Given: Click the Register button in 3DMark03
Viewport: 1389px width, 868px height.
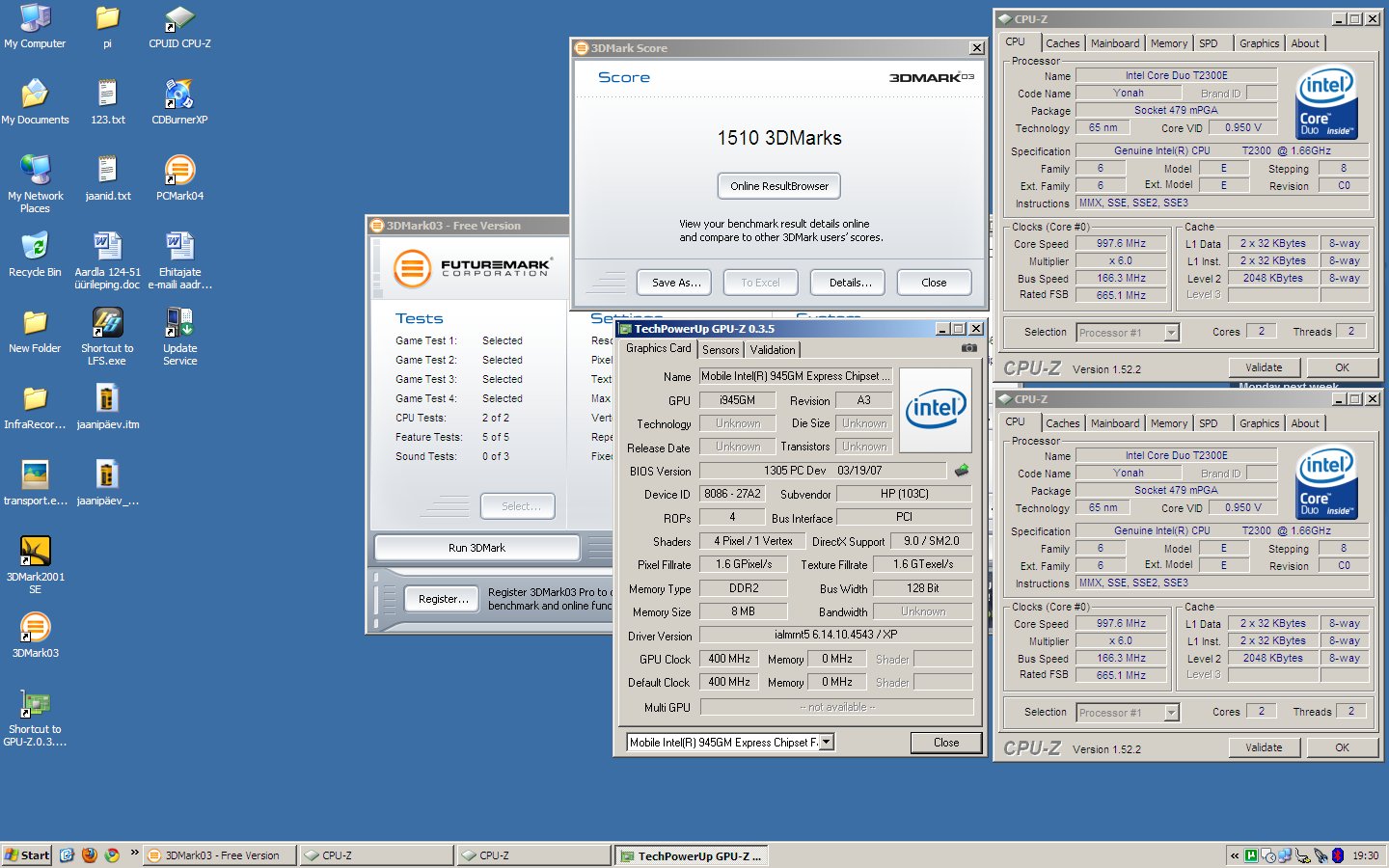Looking at the screenshot, I should coord(443,599).
